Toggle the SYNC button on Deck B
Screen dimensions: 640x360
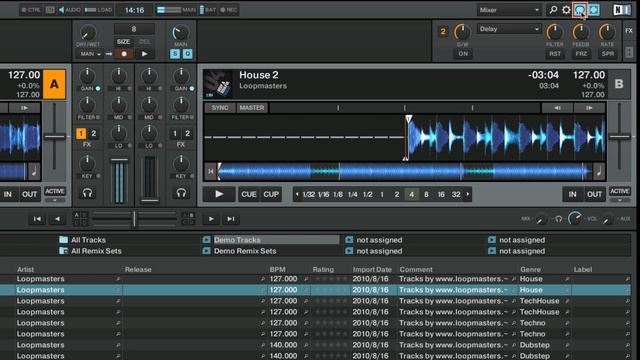point(220,108)
